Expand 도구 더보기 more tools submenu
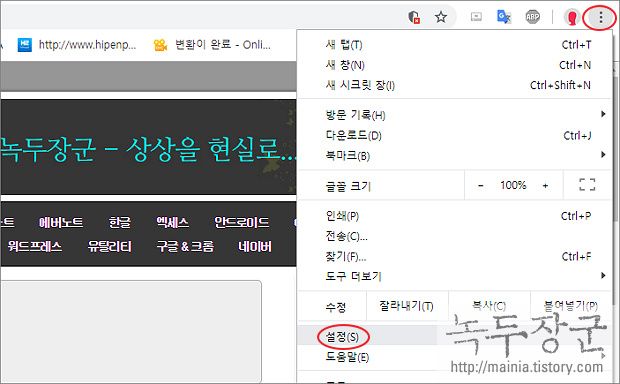 coord(454,276)
